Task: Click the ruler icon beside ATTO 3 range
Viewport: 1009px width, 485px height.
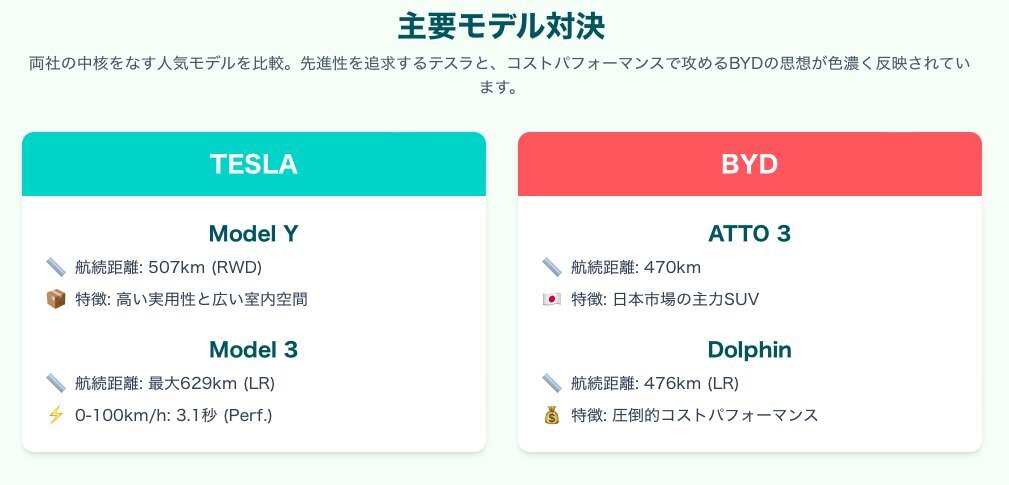Action: (x=552, y=267)
